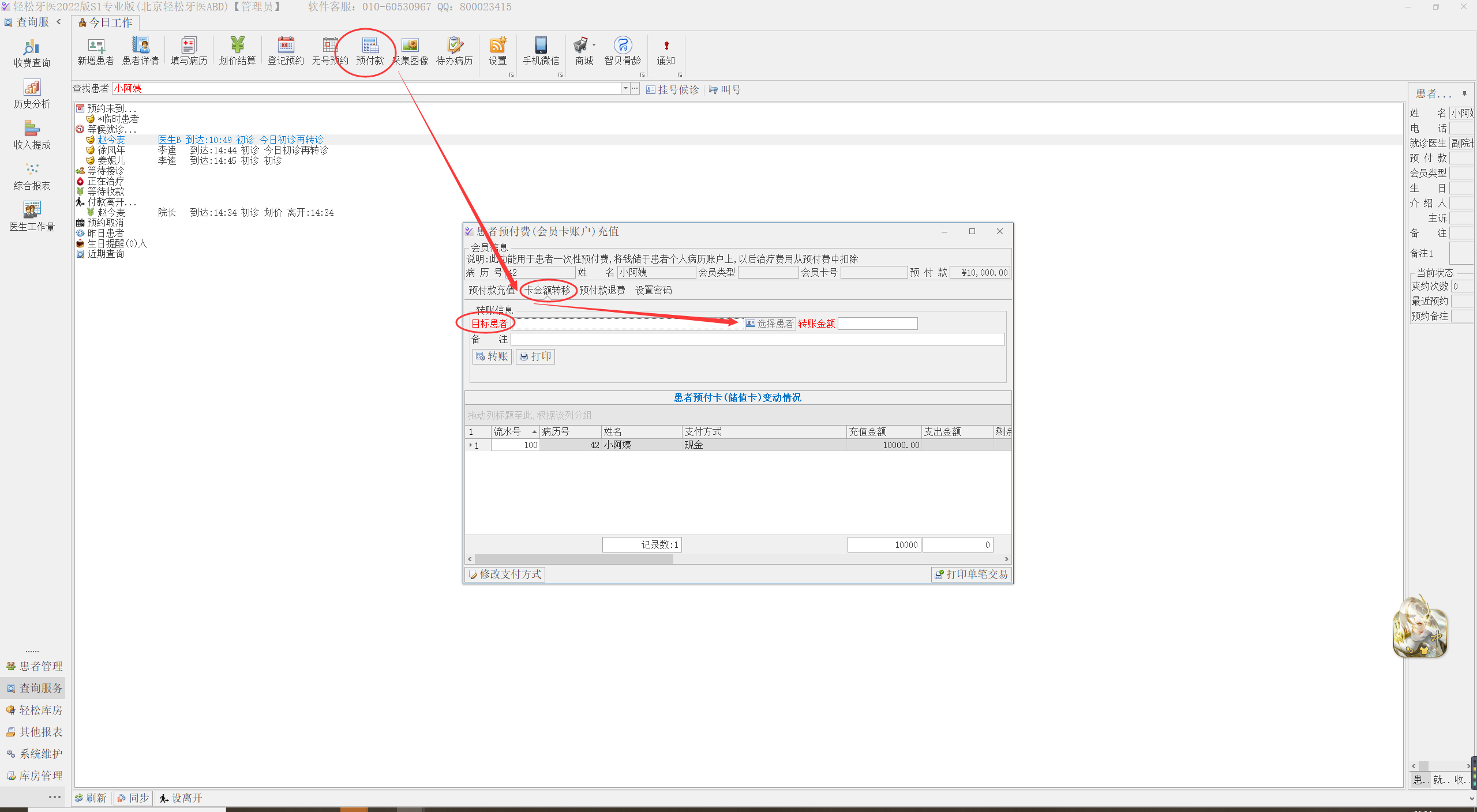The image size is (1477, 812).
Task: Open 历史分析 sidebar icon
Action: [x=32, y=95]
